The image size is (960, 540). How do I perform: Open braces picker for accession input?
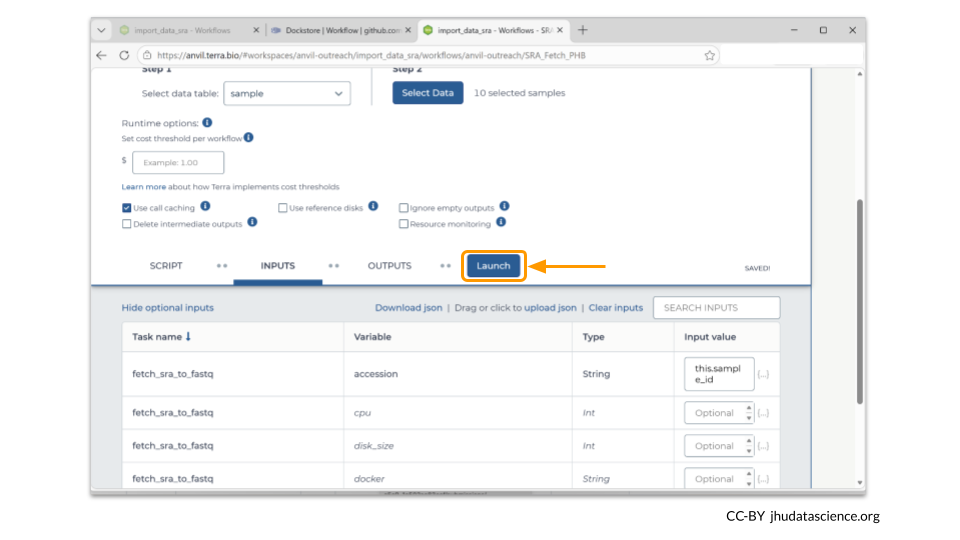click(x=763, y=374)
